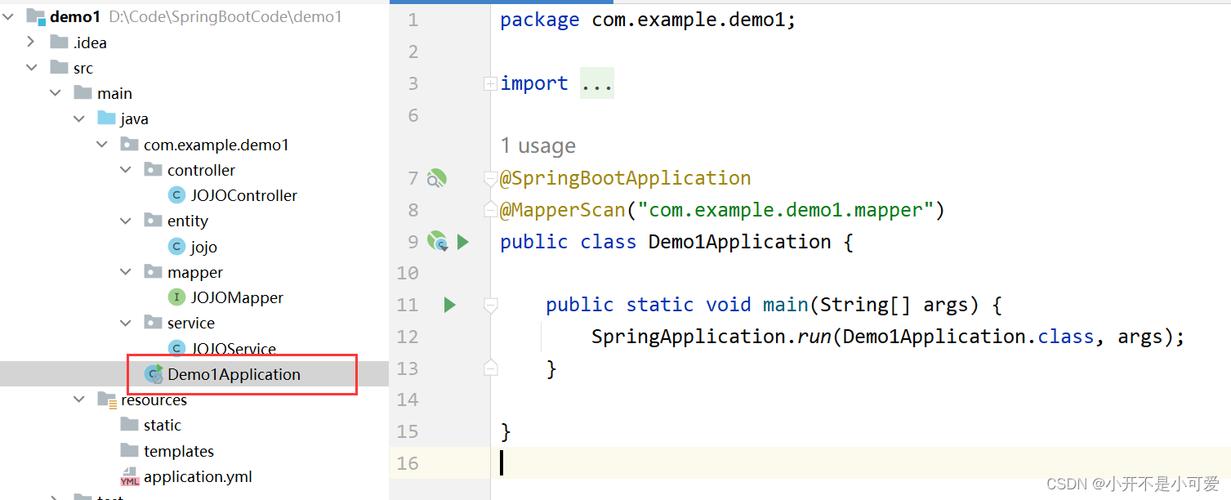The image size is (1231, 500).
Task: Select the JOJOController class
Action: 244,196
